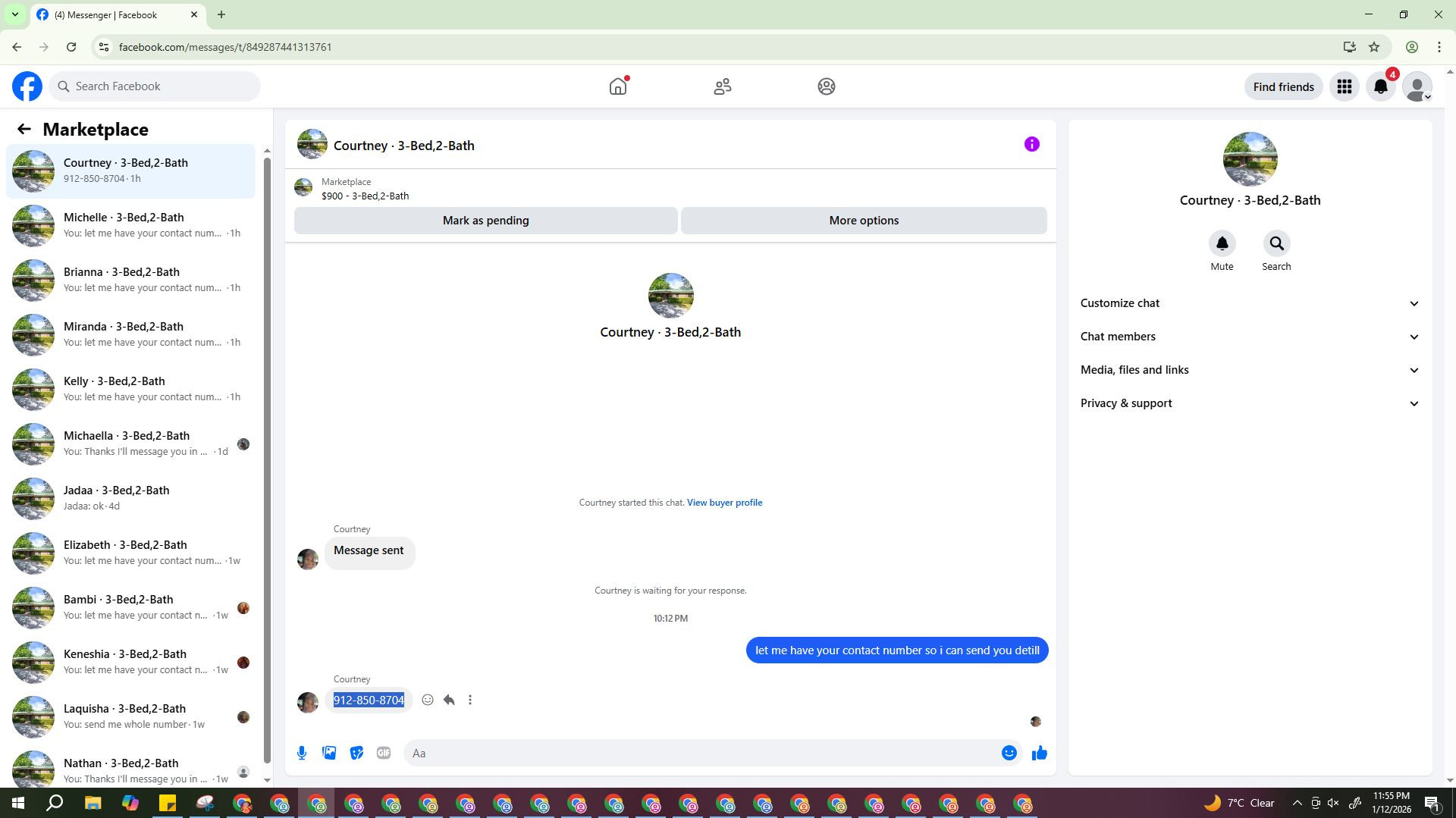Open the Groups icon in top navigation
1456x818 pixels.
point(827,86)
